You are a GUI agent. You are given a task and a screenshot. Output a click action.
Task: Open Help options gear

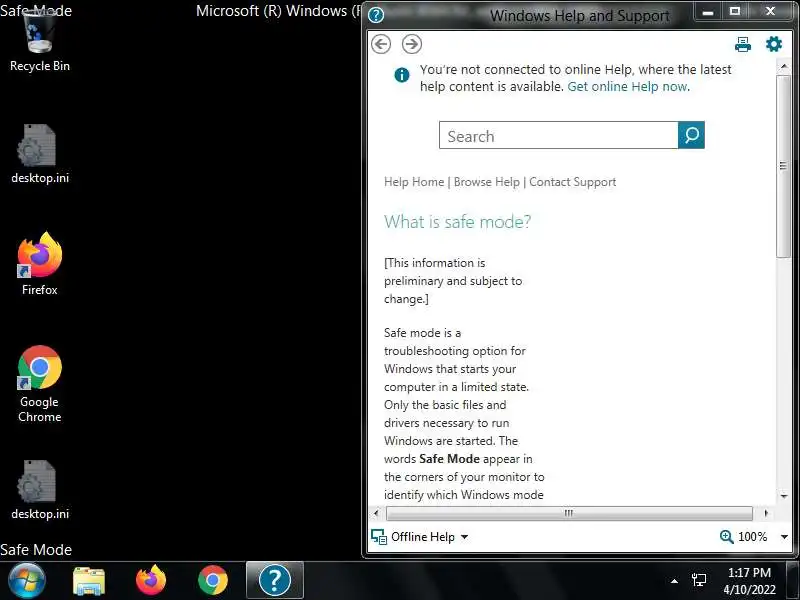(x=773, y=44)
